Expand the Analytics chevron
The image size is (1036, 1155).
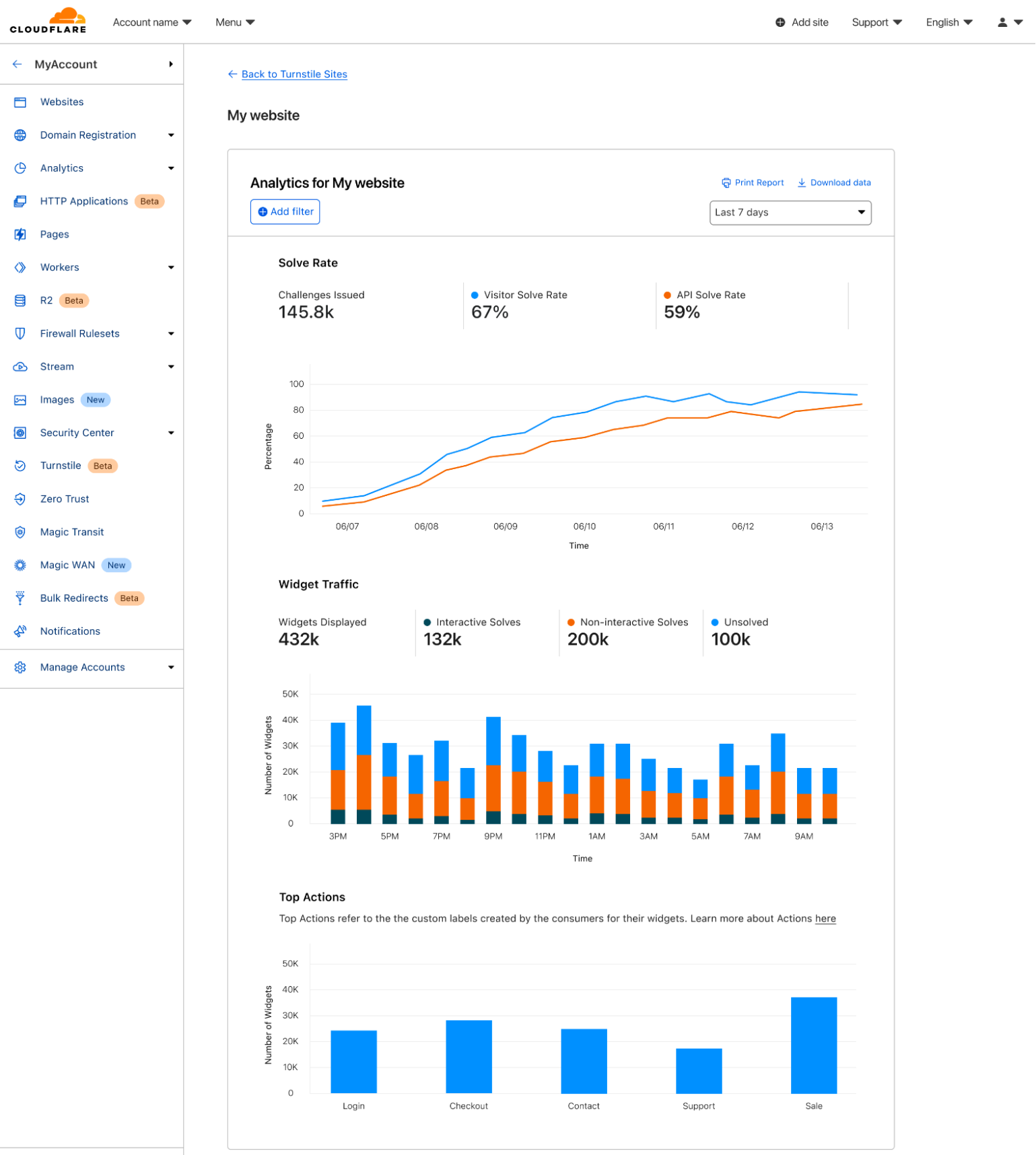(x=171, y=168)
